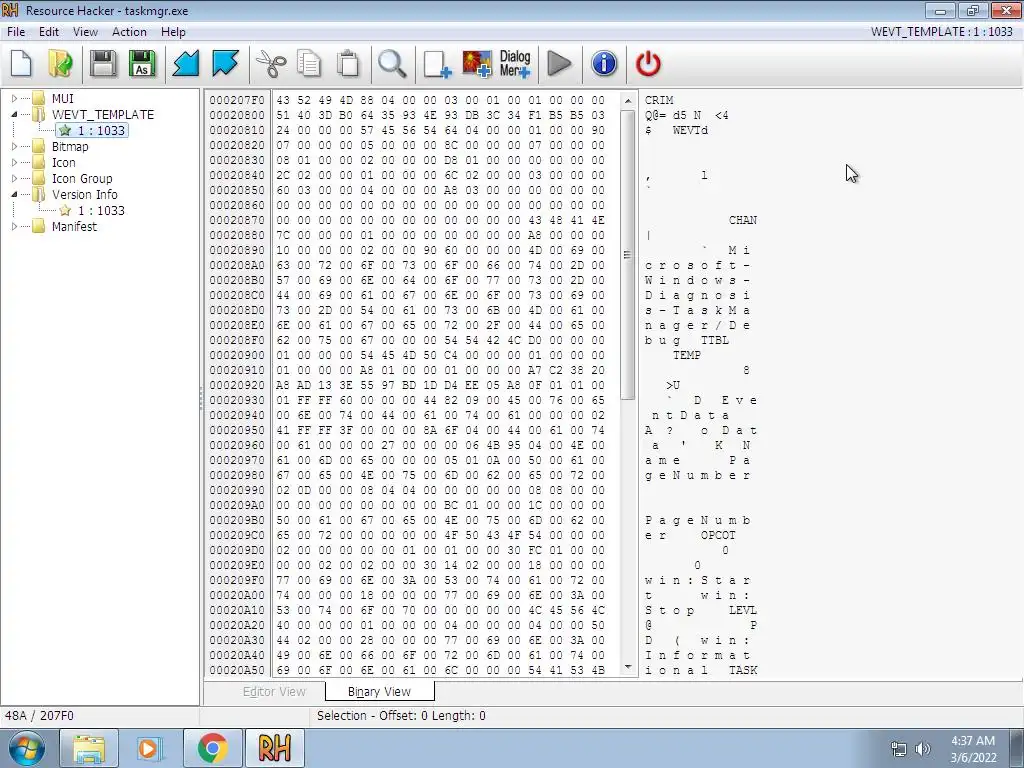The width and height of the screenshot is (1024, 768).
Task: Open a file with the Open folder icon
Action: [x=61, y=64]
